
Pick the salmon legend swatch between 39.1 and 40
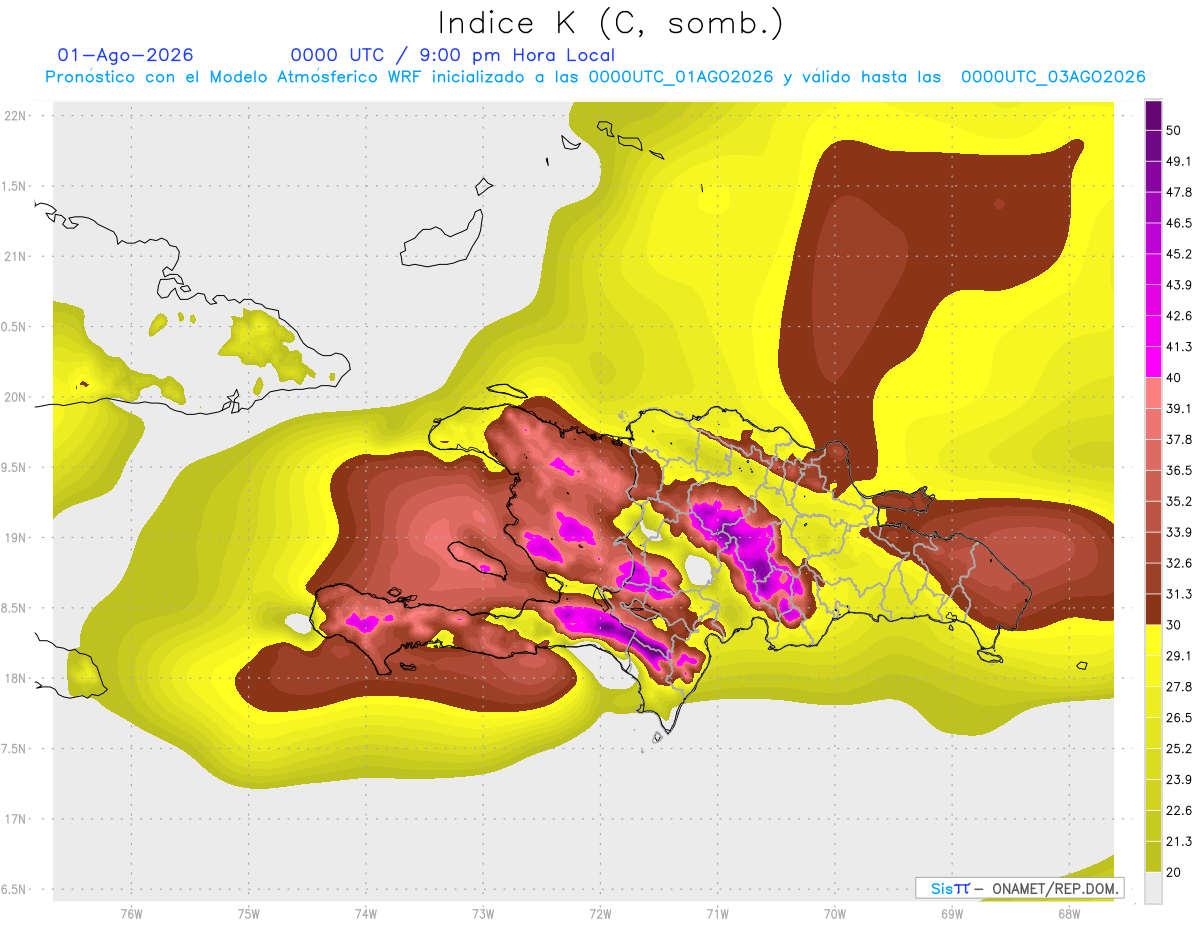(x=1153, y=393)
